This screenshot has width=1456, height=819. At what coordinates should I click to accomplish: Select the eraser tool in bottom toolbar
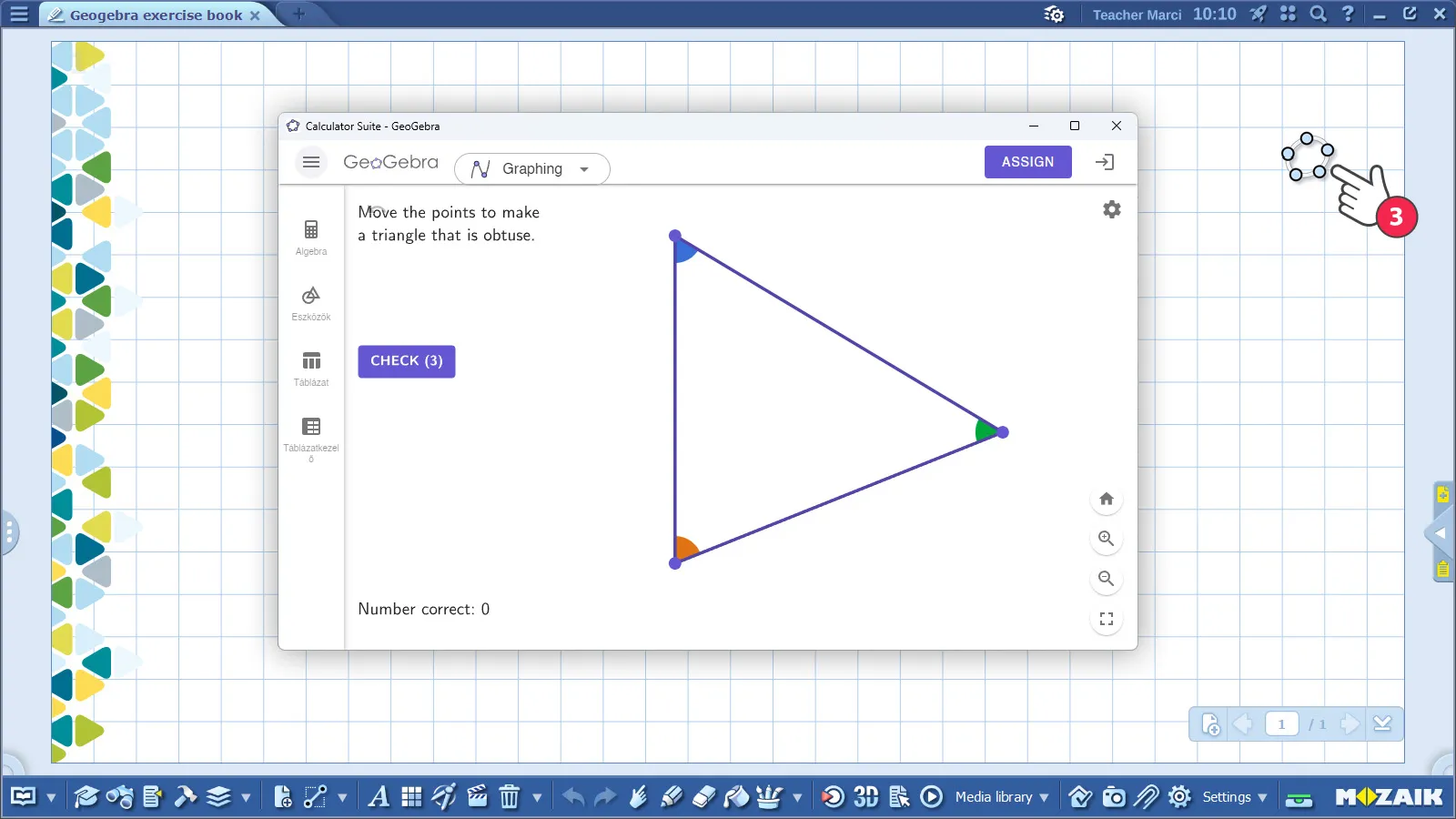click(703, 797)
